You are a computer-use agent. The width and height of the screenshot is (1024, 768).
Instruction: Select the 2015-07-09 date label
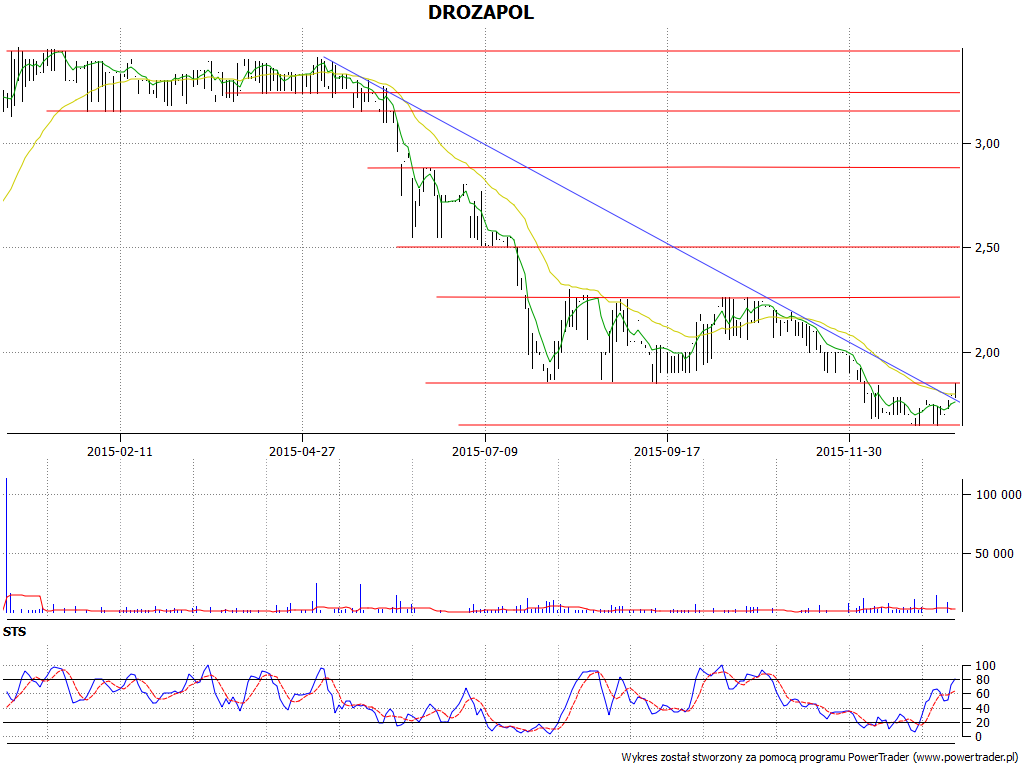[x=485, y=451]
